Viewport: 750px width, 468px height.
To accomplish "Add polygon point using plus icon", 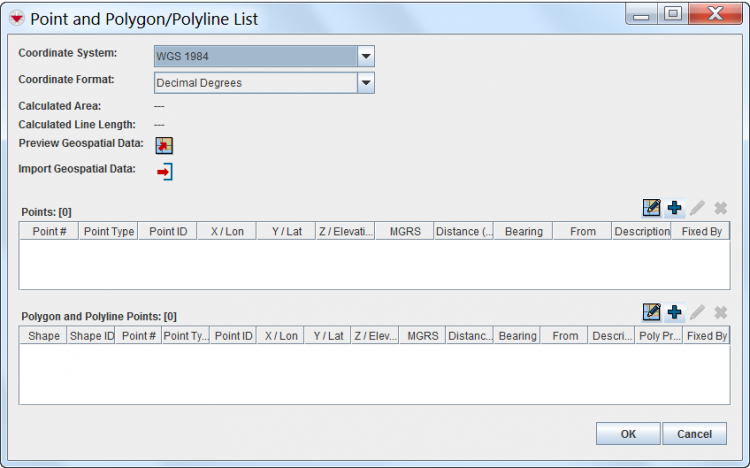I will [x=674, y=312].
